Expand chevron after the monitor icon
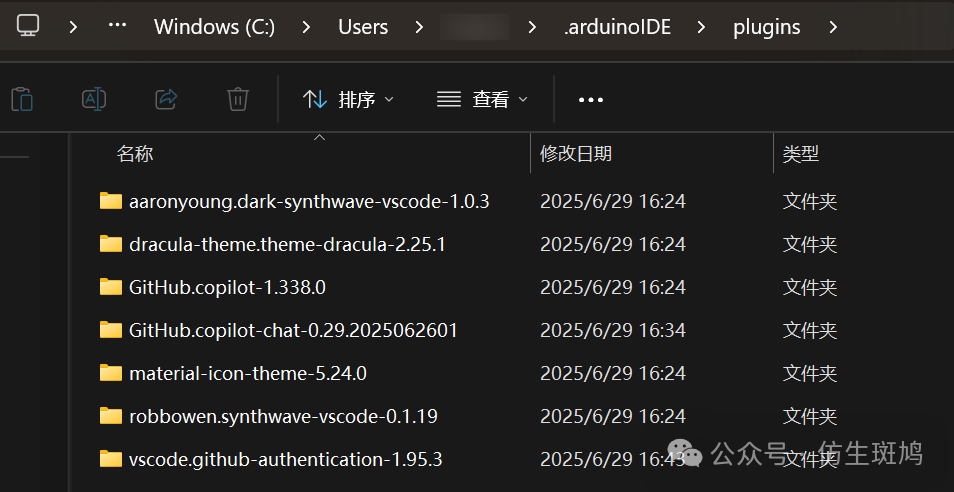 click(x=74, y=26)
